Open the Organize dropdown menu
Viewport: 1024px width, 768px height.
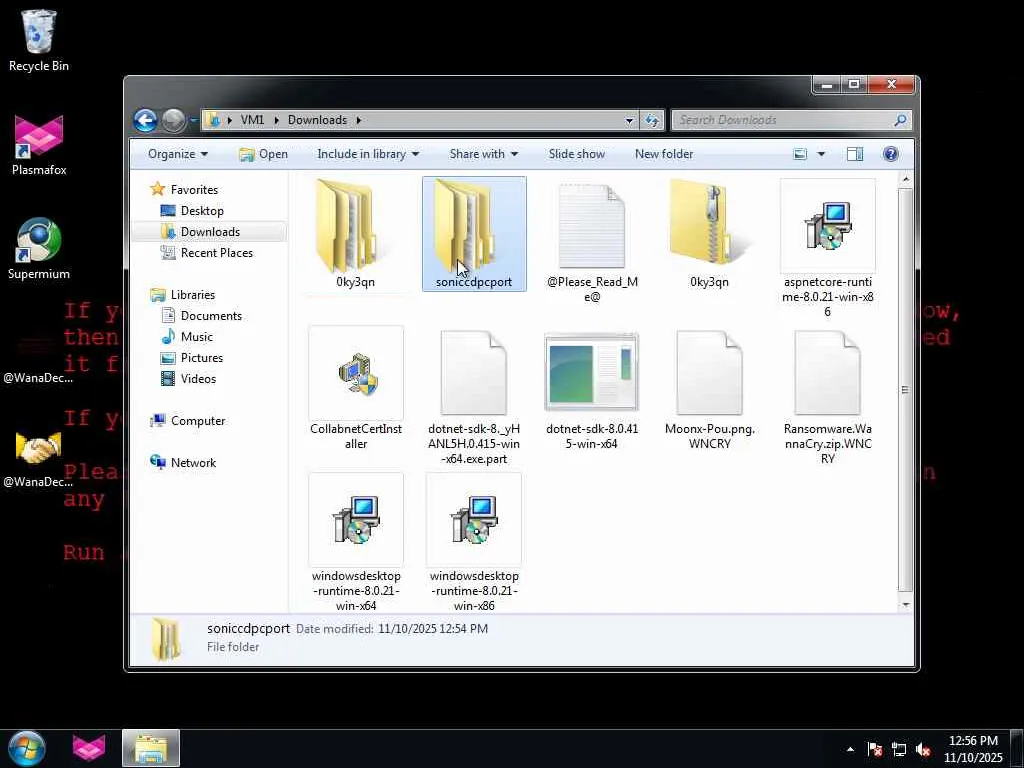[178, 154]
